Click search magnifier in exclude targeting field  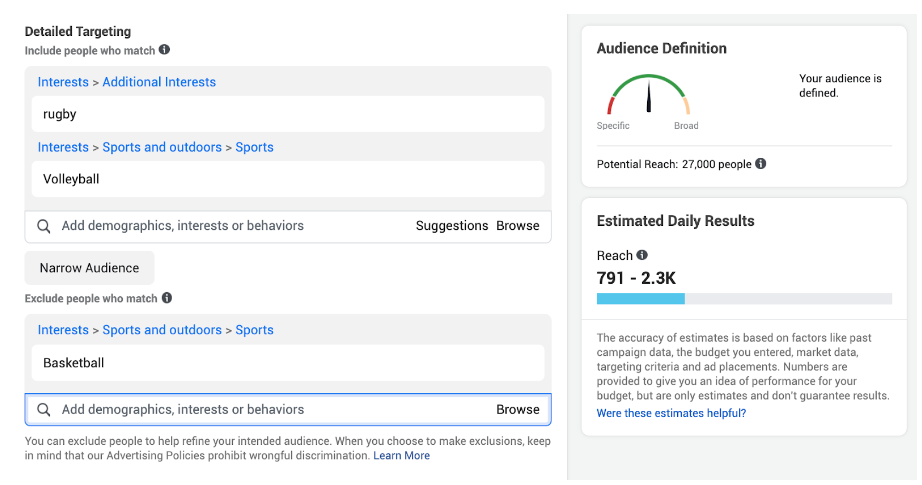[x=44, y=409]
